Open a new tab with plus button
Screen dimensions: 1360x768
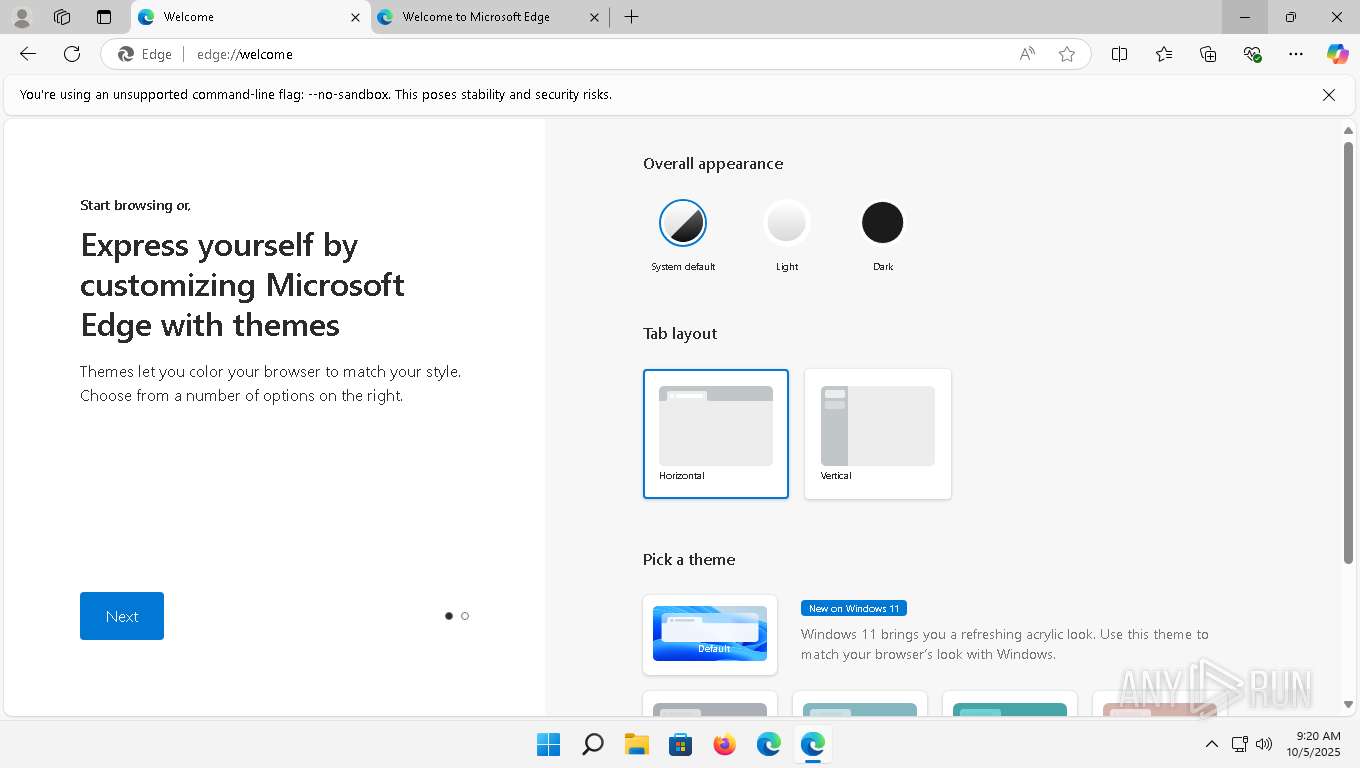631,17
